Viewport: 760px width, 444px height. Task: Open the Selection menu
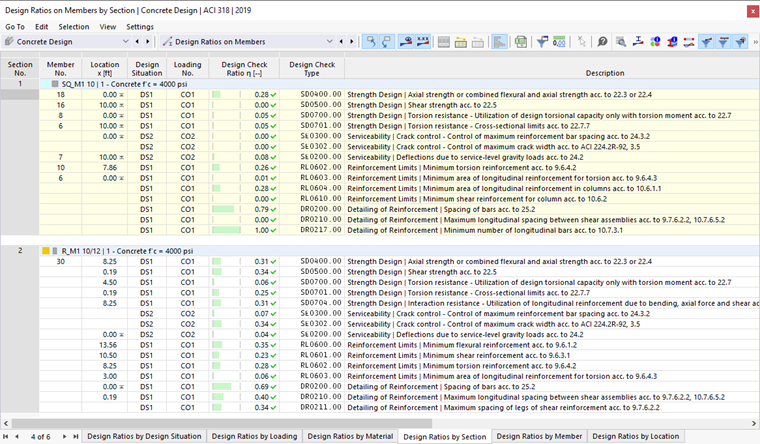pyautogui.click(x=74, y=27)
